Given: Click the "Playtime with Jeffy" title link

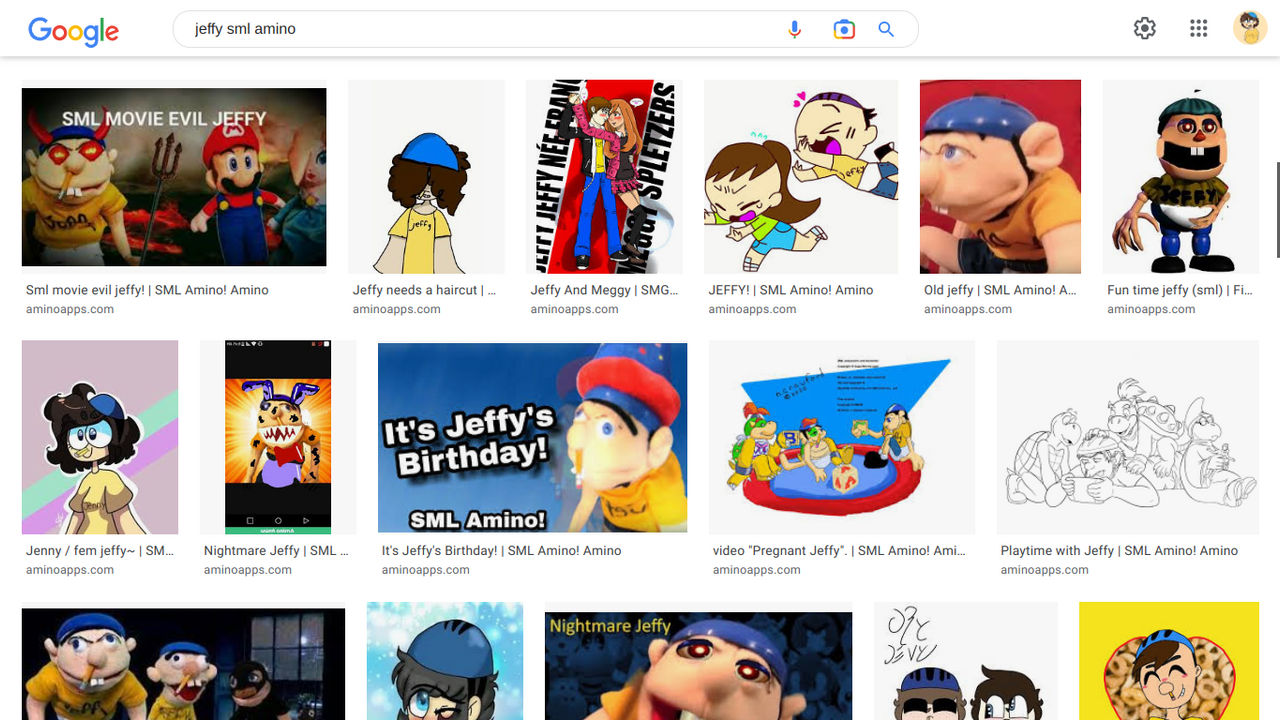Looking at the screenshot, I should [x=1119, y=551].
